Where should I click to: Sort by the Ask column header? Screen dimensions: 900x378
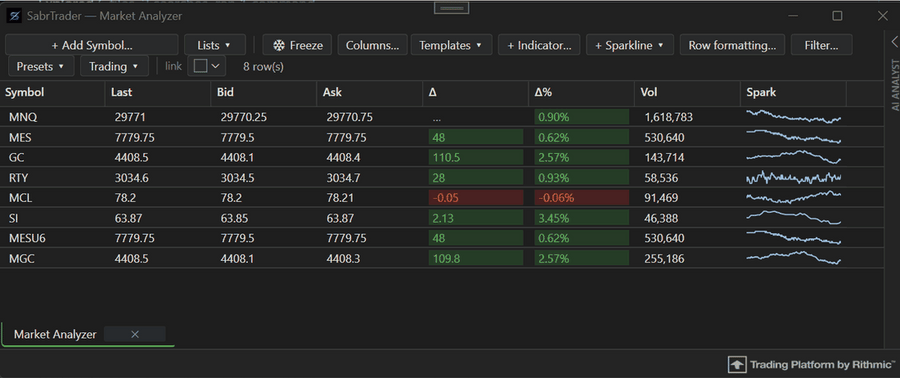click(x=370, y=92)
